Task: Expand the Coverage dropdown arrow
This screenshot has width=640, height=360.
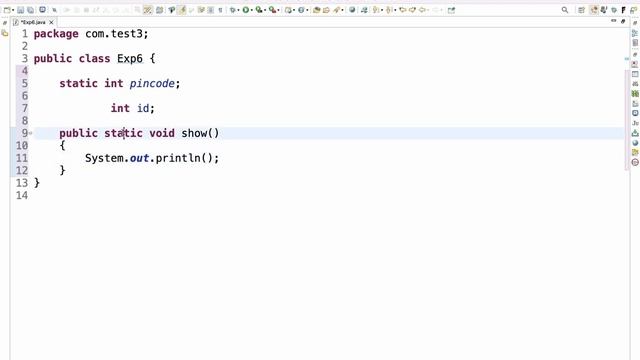Action: tap(265, 10)
